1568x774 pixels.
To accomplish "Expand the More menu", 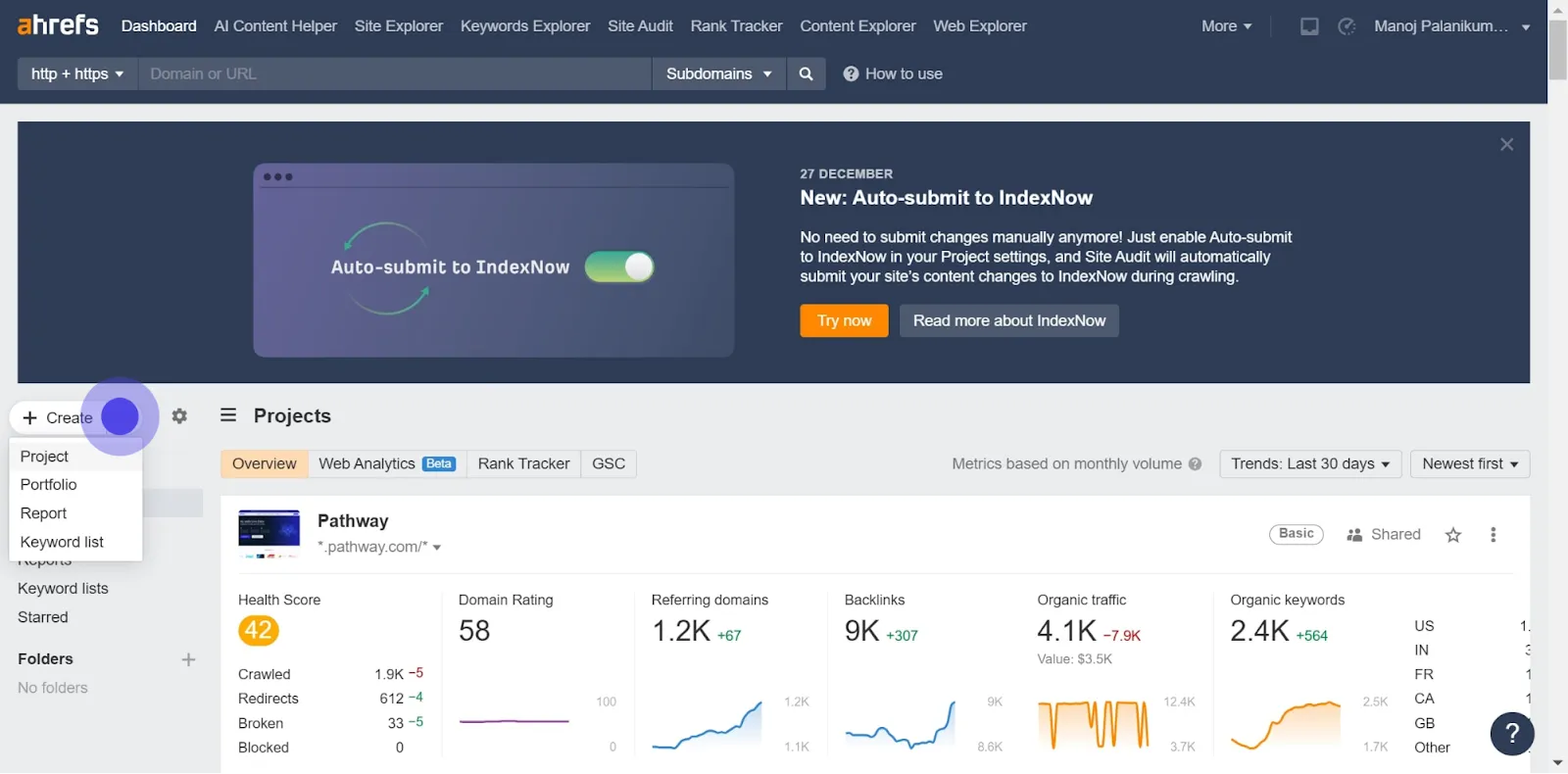I will coord(1226,26).
